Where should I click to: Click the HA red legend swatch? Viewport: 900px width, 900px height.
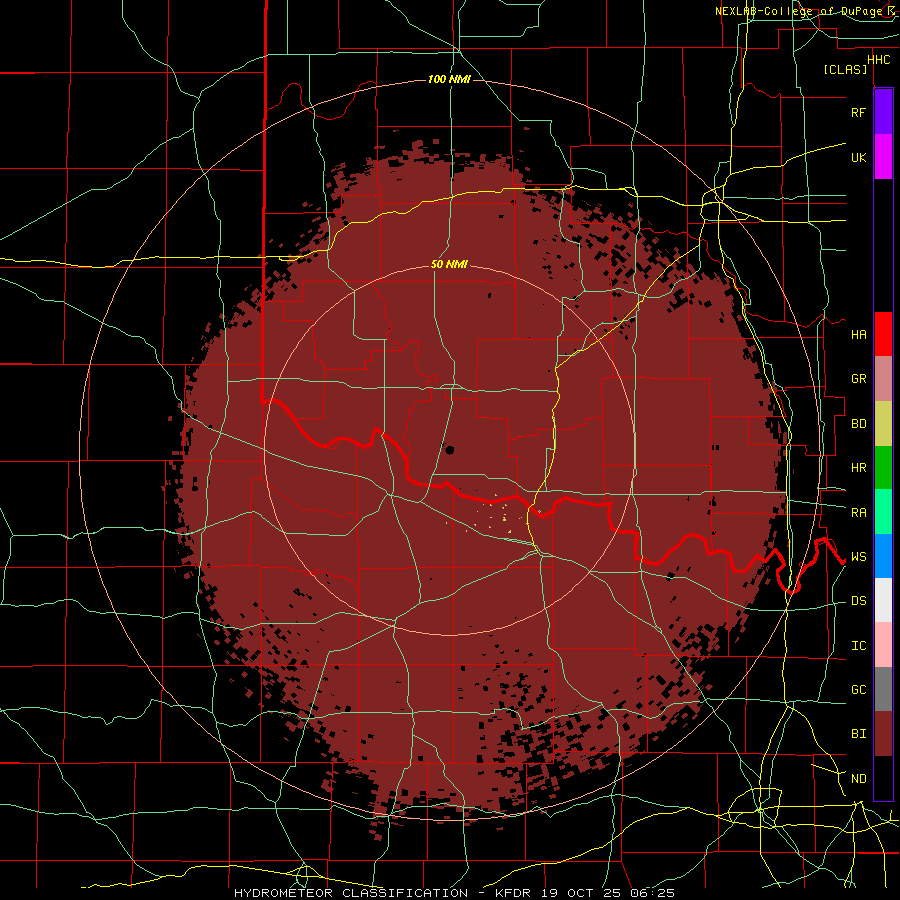coord(883,334)
